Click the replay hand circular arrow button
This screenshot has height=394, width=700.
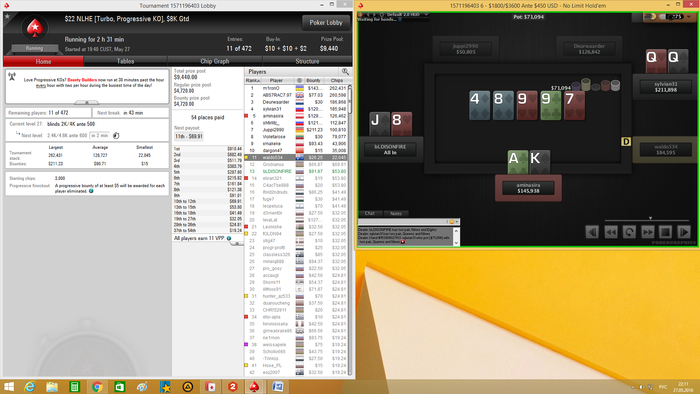[629, 232]
